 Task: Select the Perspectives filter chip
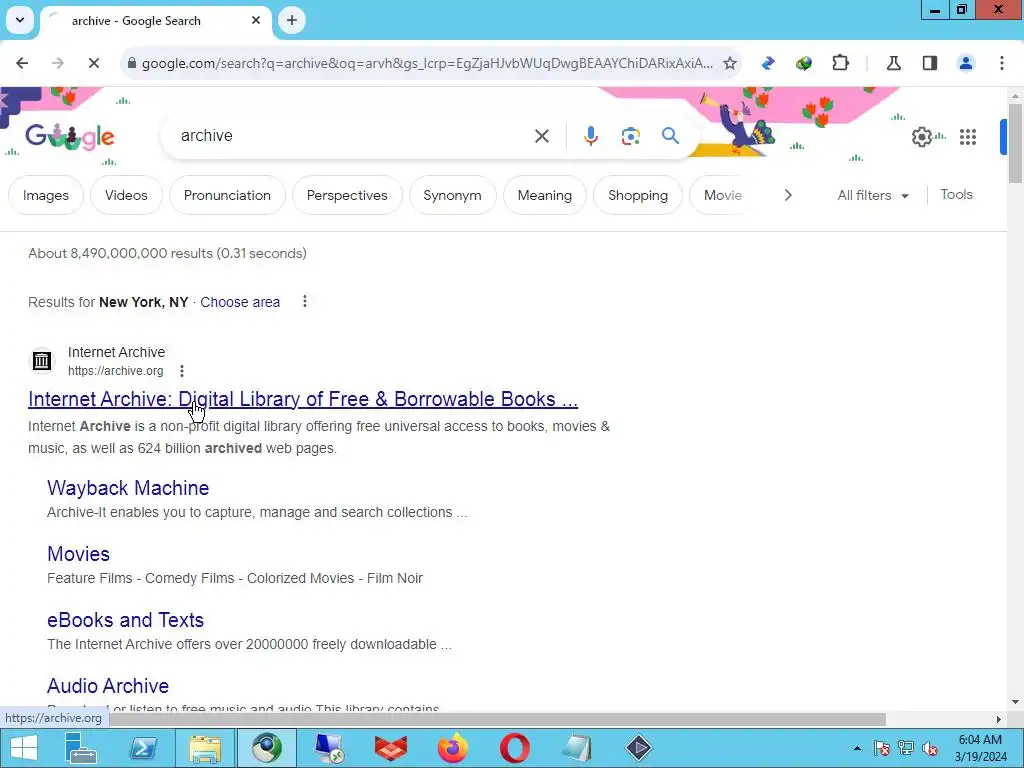pyautogui.click(x=347, y=195)
